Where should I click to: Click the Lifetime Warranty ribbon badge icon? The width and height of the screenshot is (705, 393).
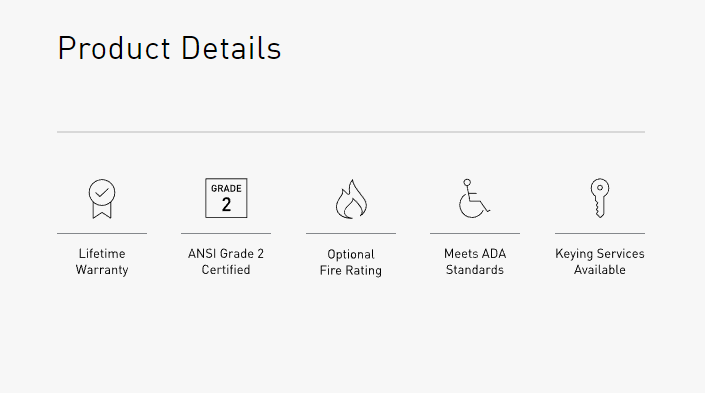click(x=102, y=199)
